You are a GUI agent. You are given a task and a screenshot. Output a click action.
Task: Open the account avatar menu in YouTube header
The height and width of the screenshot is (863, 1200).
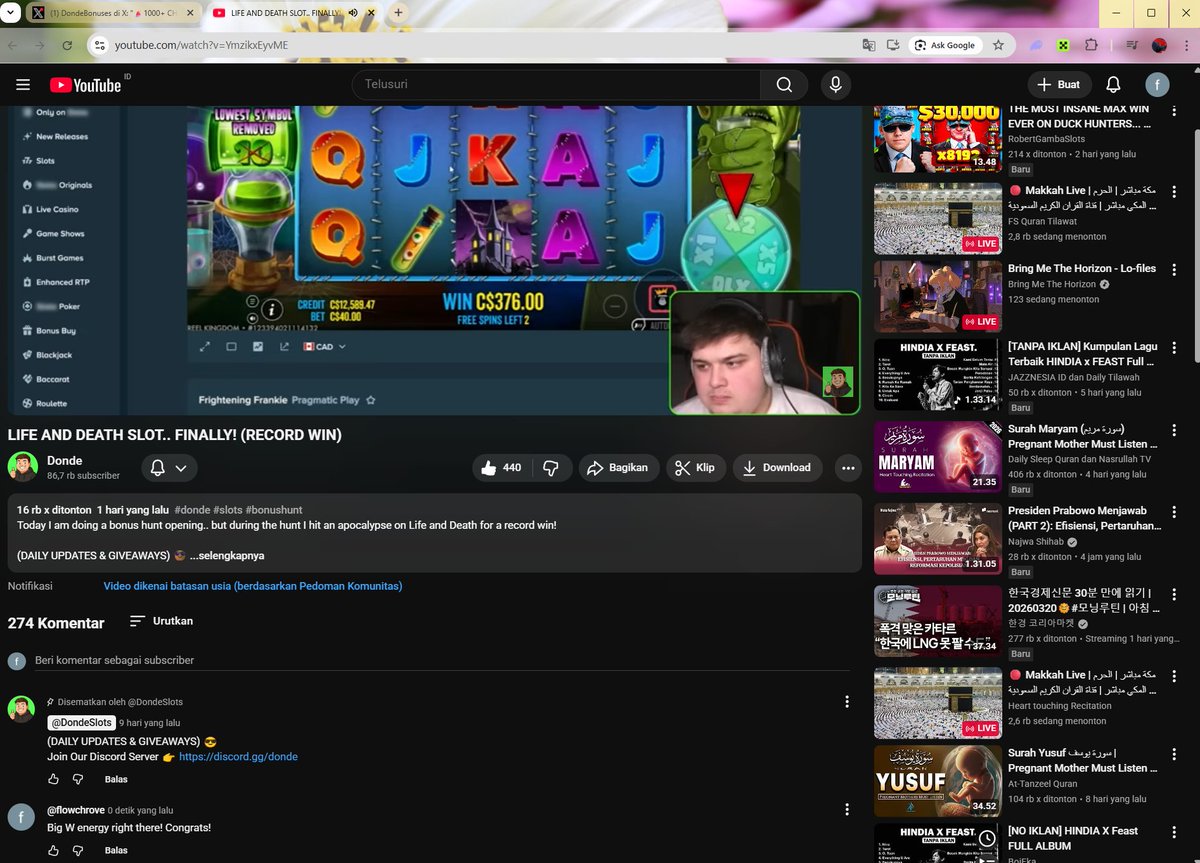coord(1158,85)
